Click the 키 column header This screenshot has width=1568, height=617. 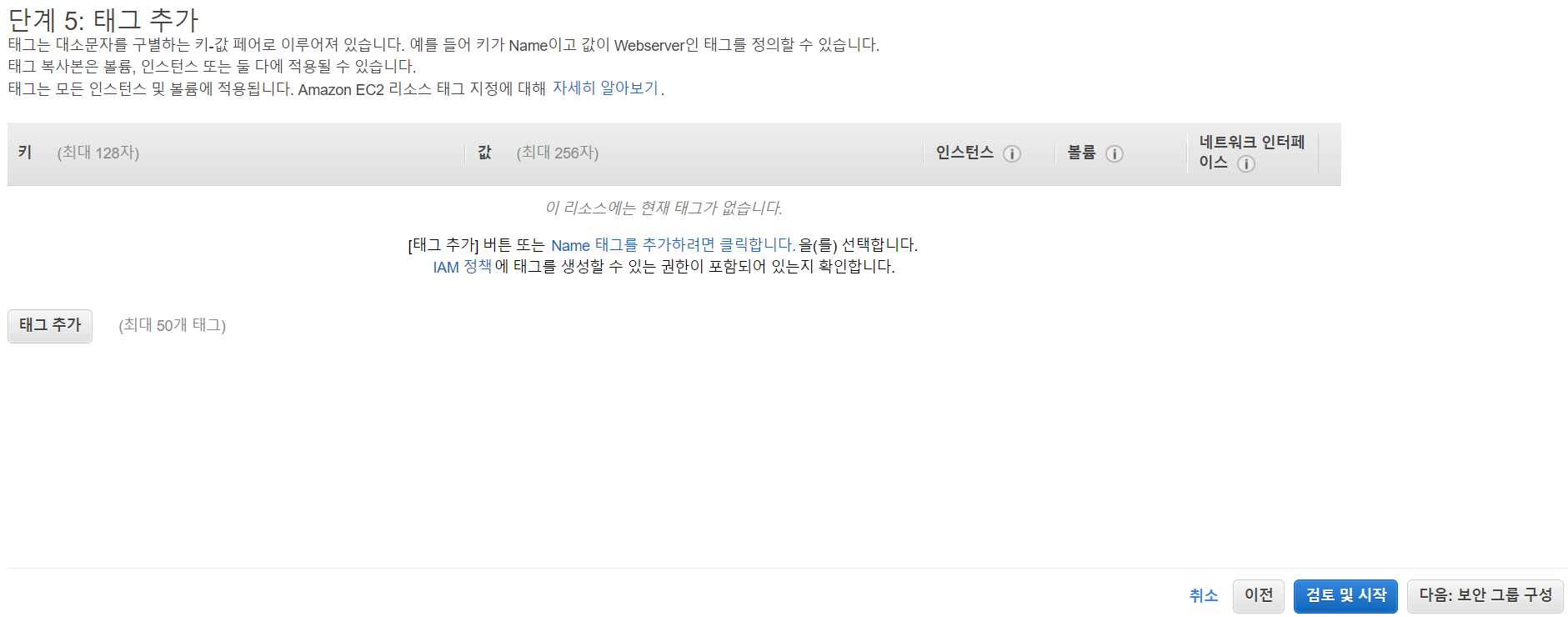pos(25,153)
